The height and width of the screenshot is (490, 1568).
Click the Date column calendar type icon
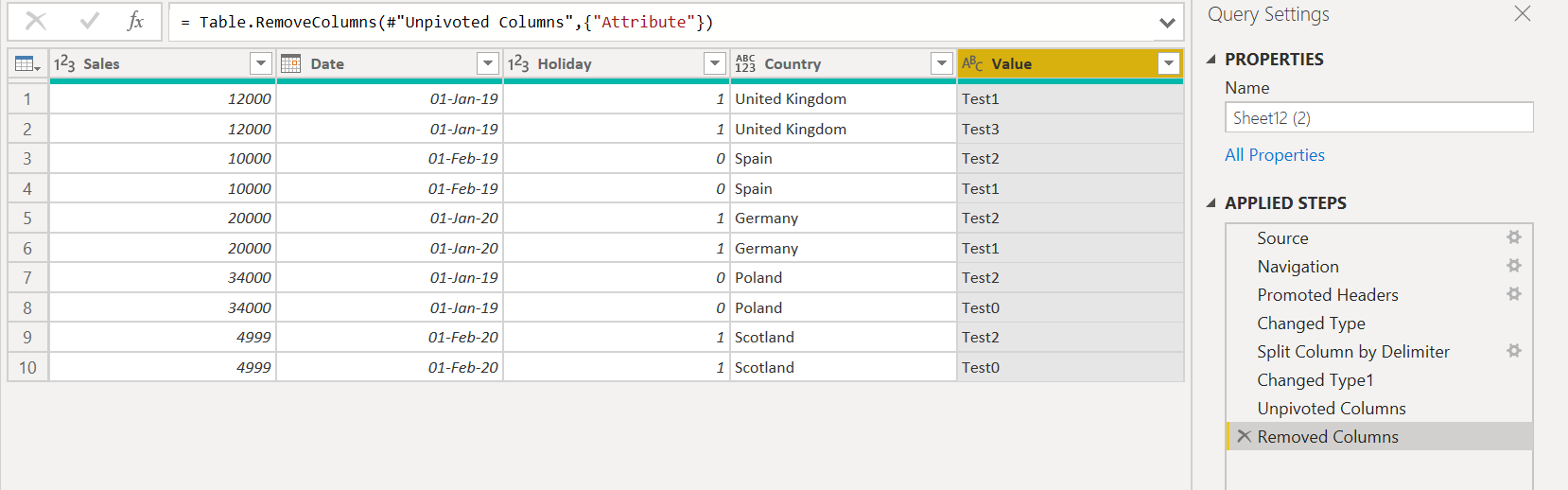coord(291,63)
